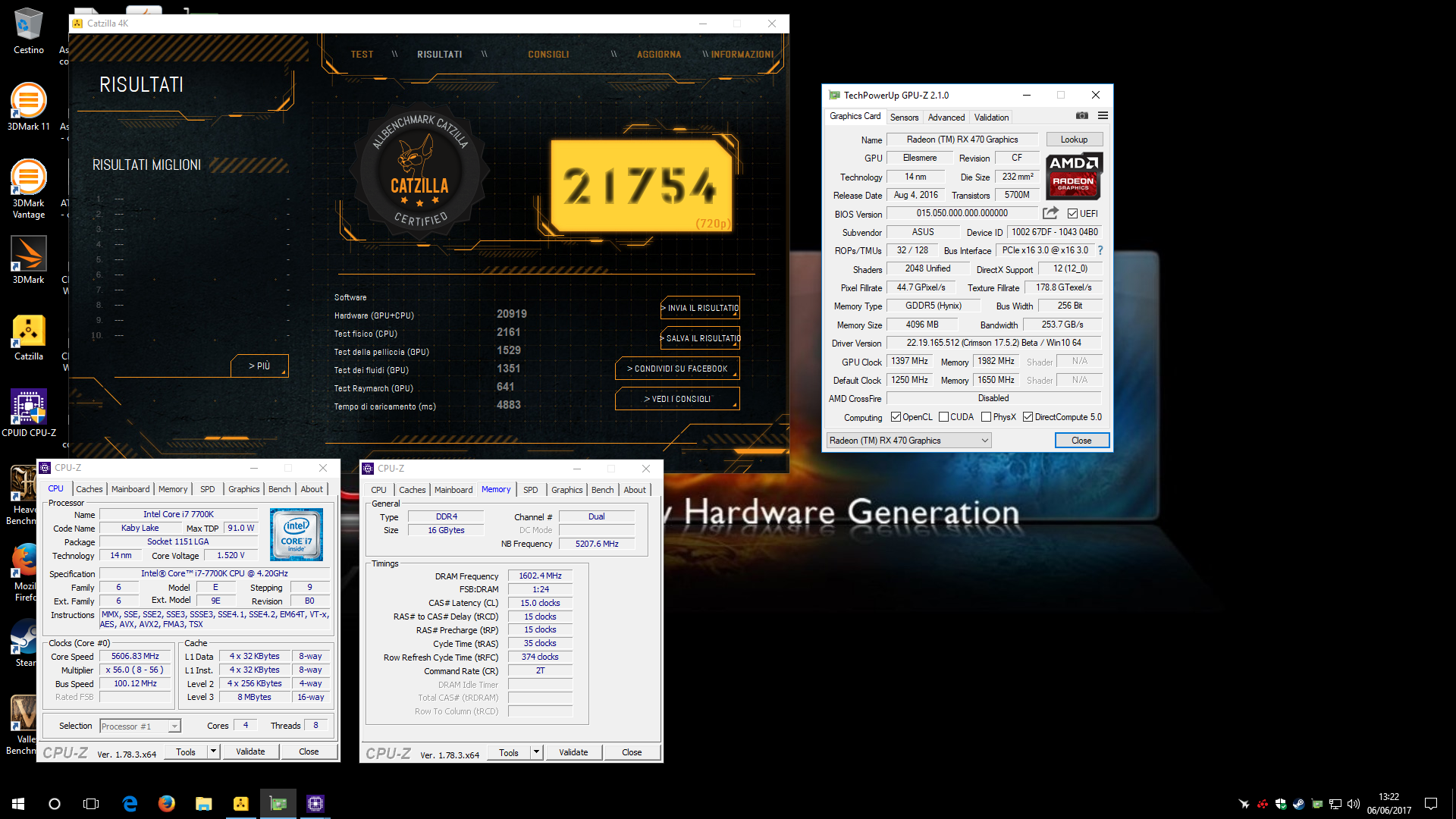Viewport: 1456px width, 819px height.
Task: Open Tools dropdown arrow in left CPU-Z
Action: point(214,752)
